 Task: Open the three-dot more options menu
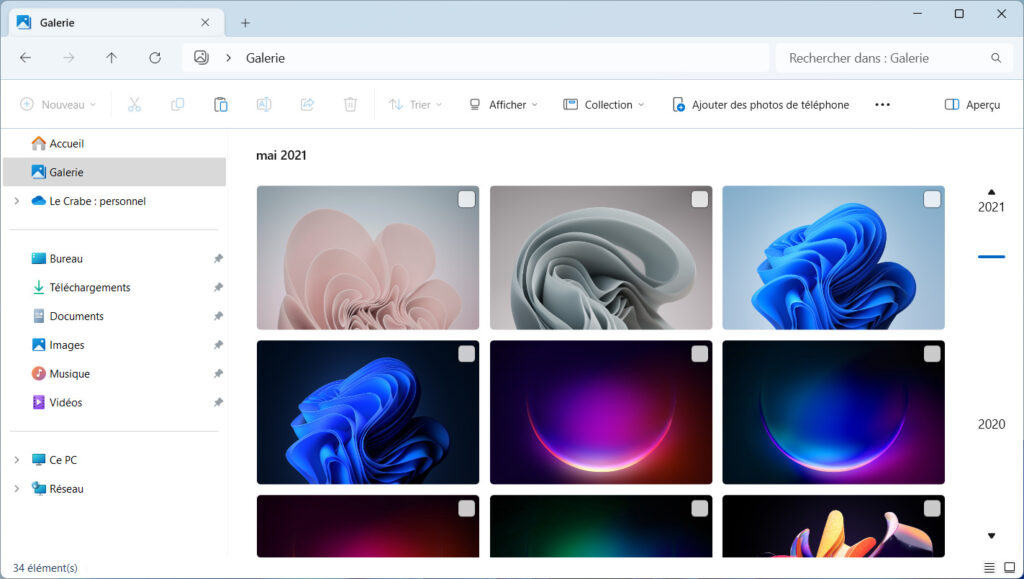[882, 104]
